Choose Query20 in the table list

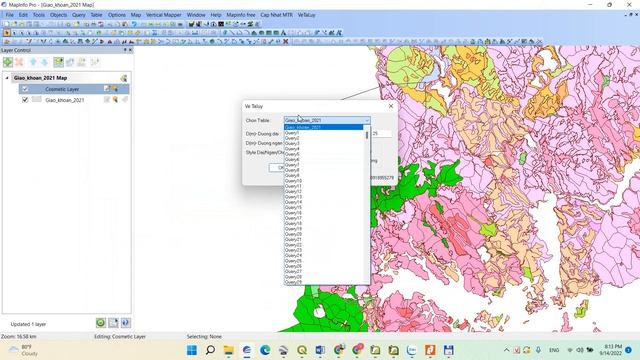324,234
